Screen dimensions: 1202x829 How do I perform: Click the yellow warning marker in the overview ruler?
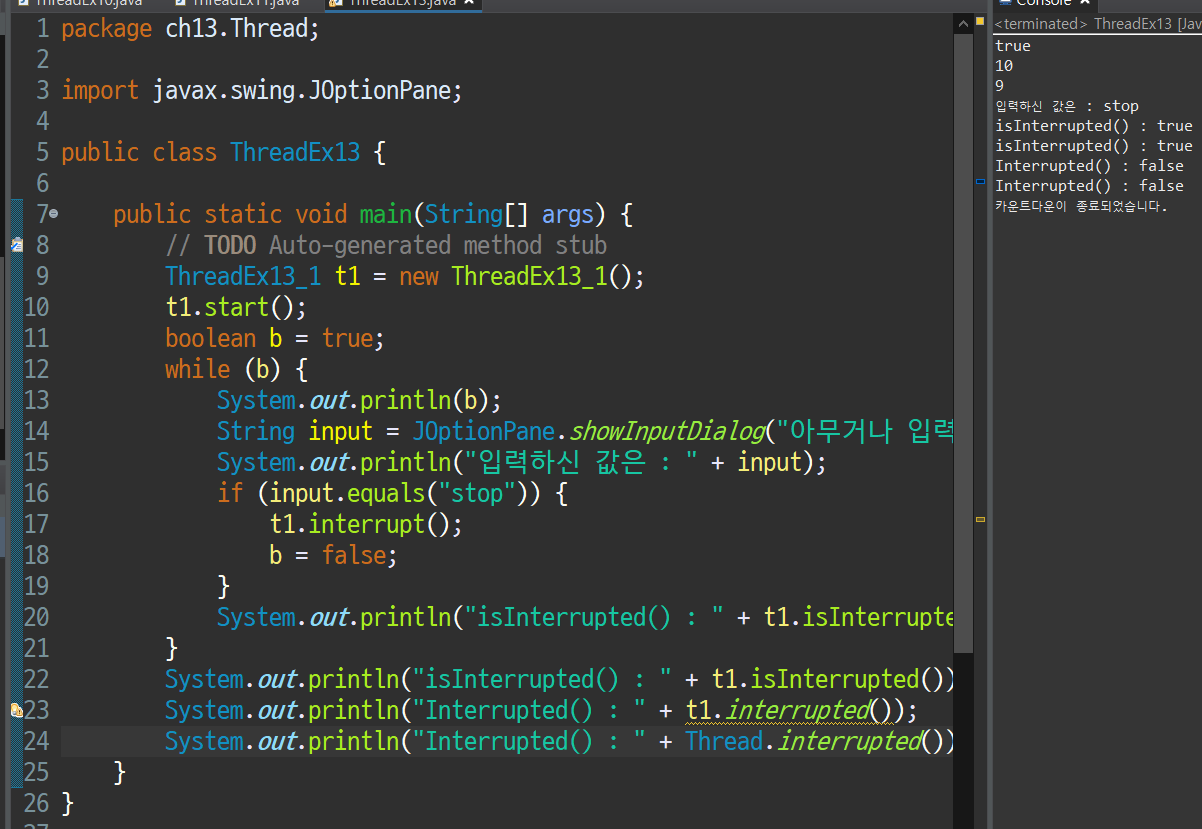coord(980,519)
